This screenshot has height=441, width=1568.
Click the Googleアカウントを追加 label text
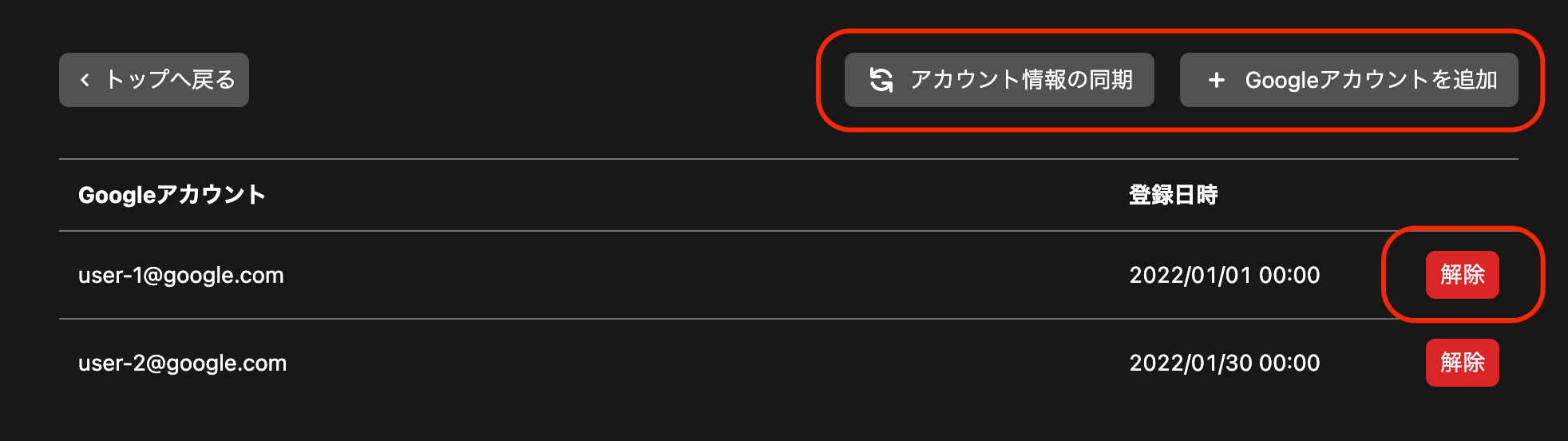coord(1372,80)
